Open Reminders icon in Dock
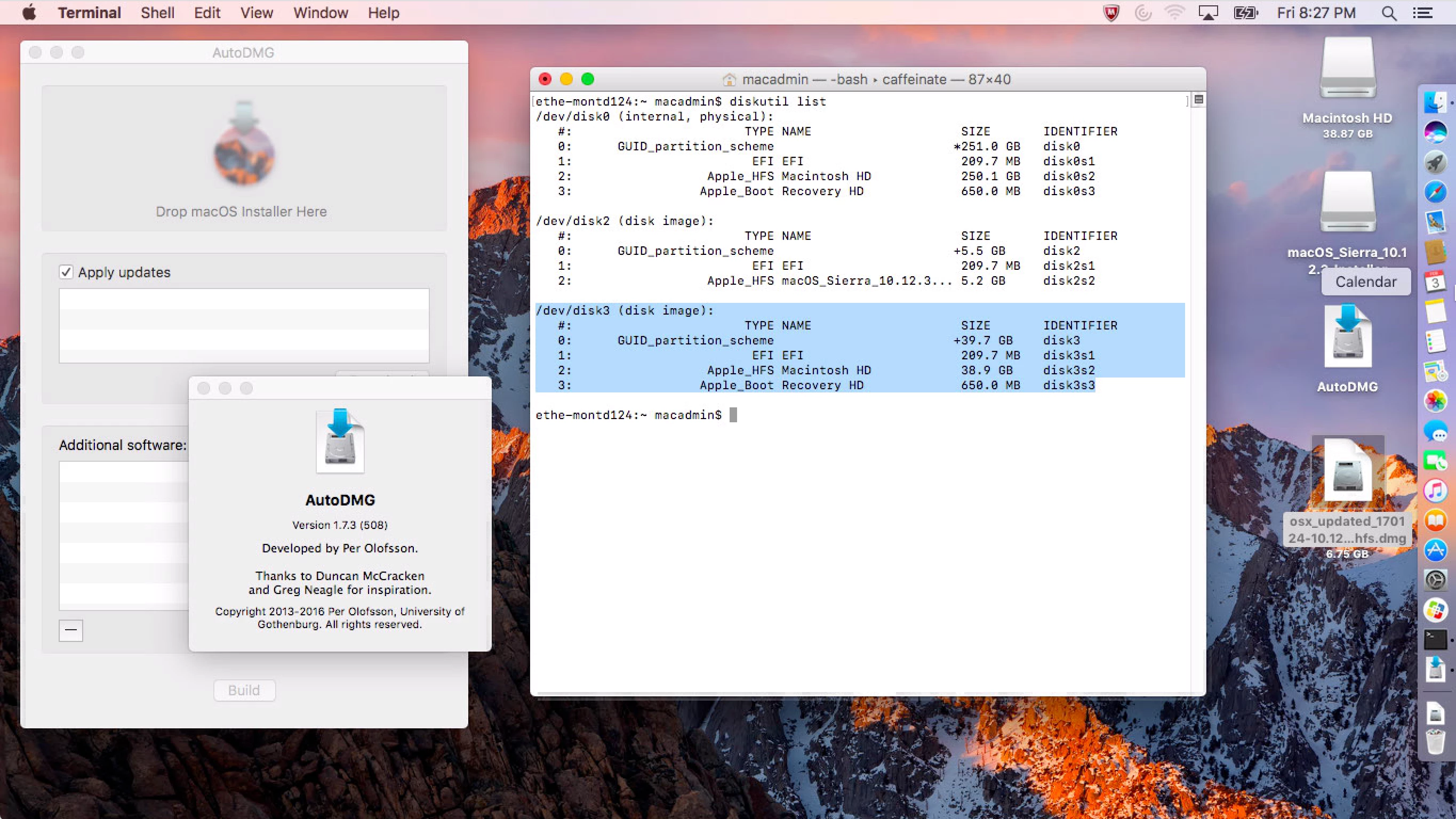This screenshot has height=819, width=1456. [1435, 341]
